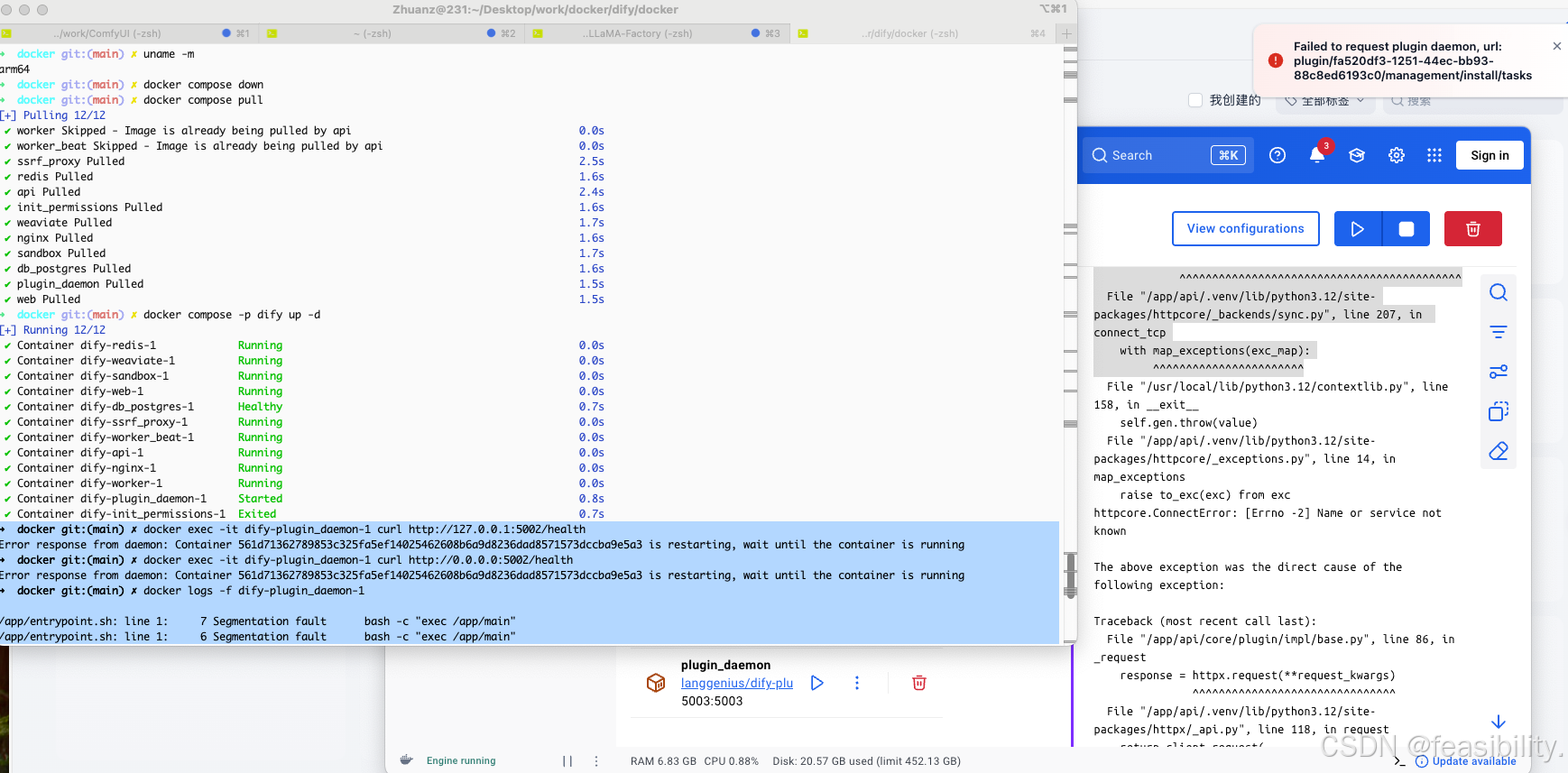Expand the 全部标签 tags dropdown
This screenshot has width=1568, height=773.
[x=1326, y=100]
